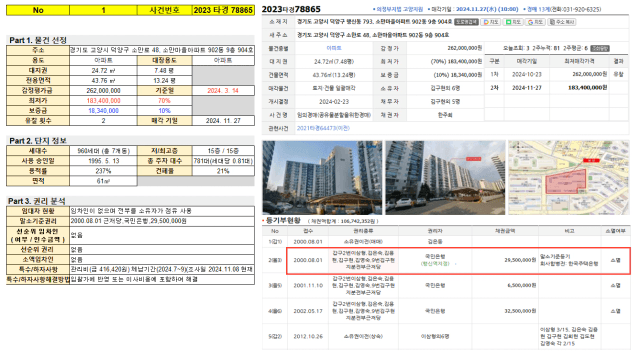Select the 2000.08.01 date in the highlighted registry row
This screenshot has height=360, width=640.
[x=308, y=260]
